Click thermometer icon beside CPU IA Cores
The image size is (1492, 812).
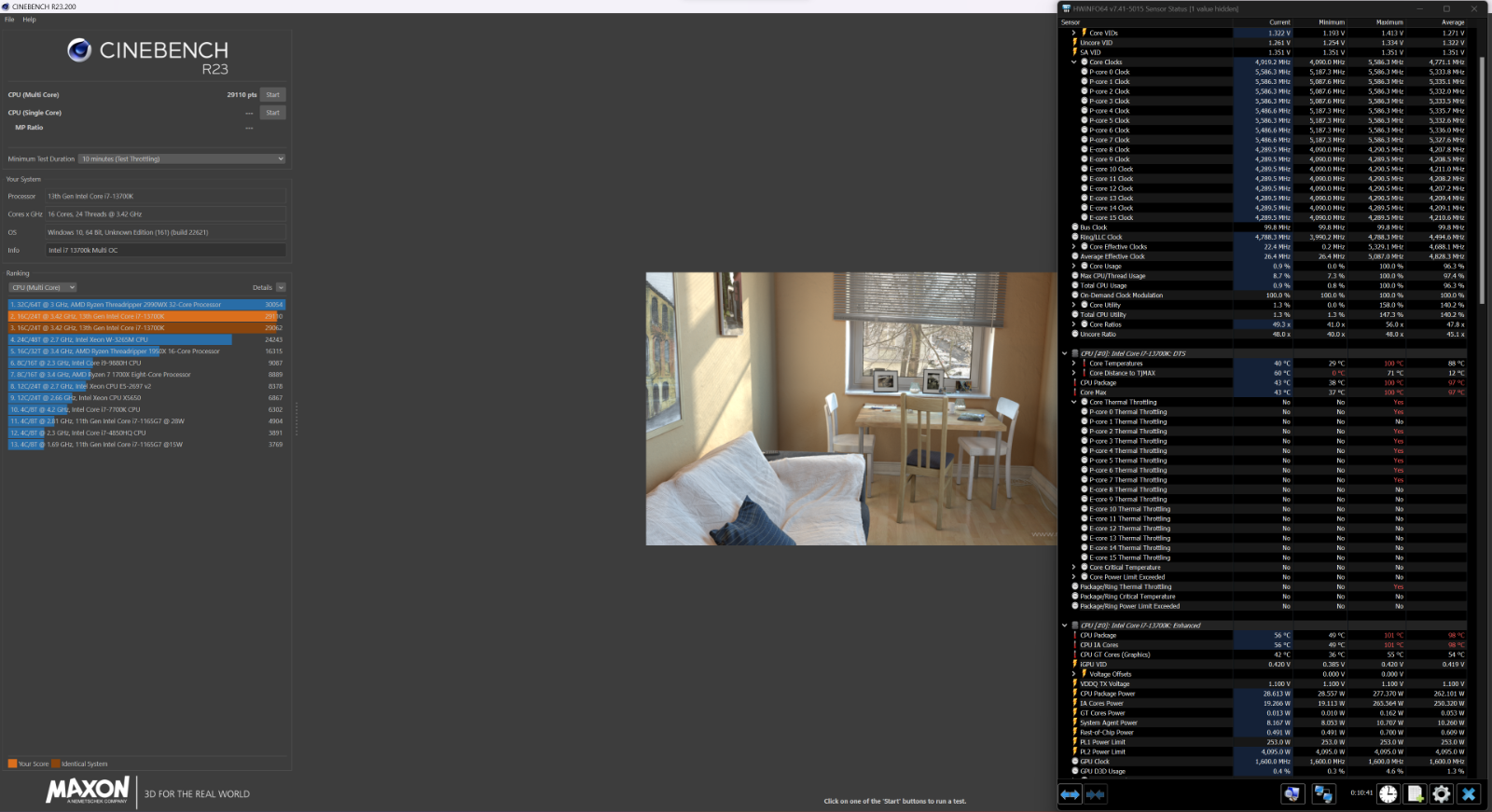[x=1075, y=645]
